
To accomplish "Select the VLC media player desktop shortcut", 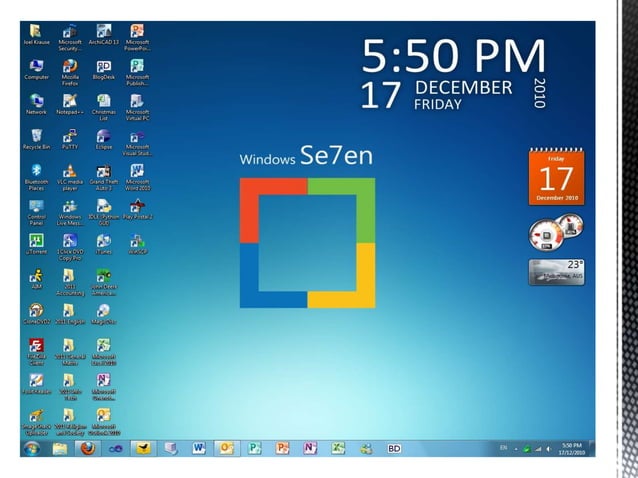I will [70, 177].
